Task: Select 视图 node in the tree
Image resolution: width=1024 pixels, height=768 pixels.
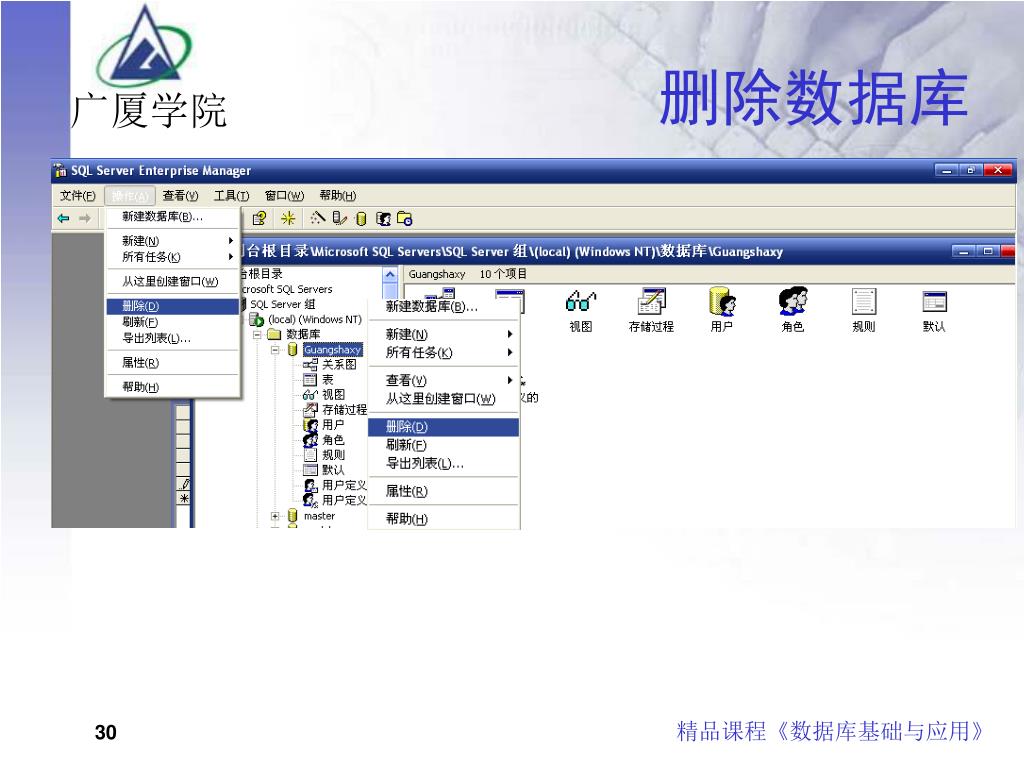Action: point(334,394)
